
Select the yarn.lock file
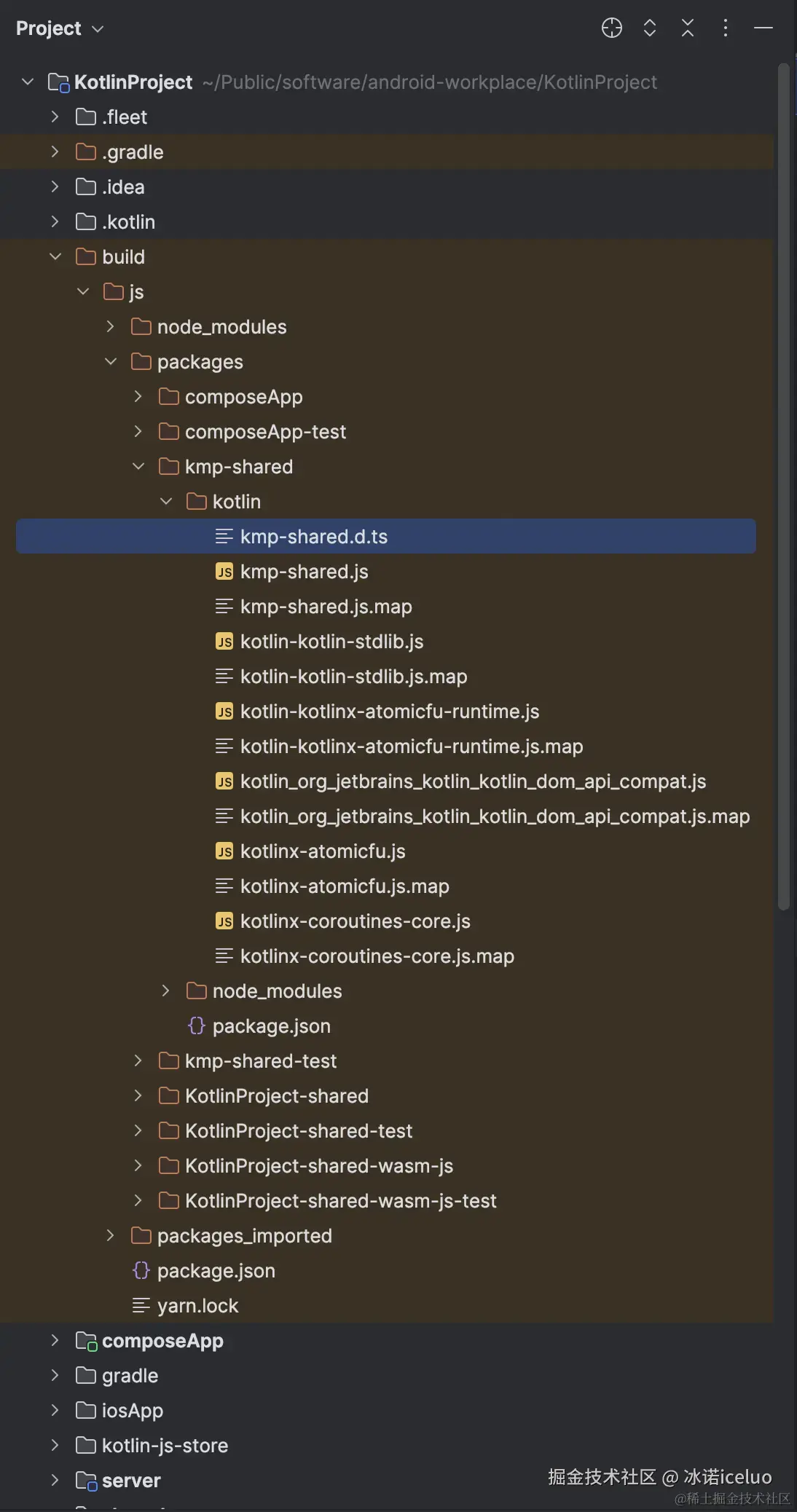click(197, 1306)
